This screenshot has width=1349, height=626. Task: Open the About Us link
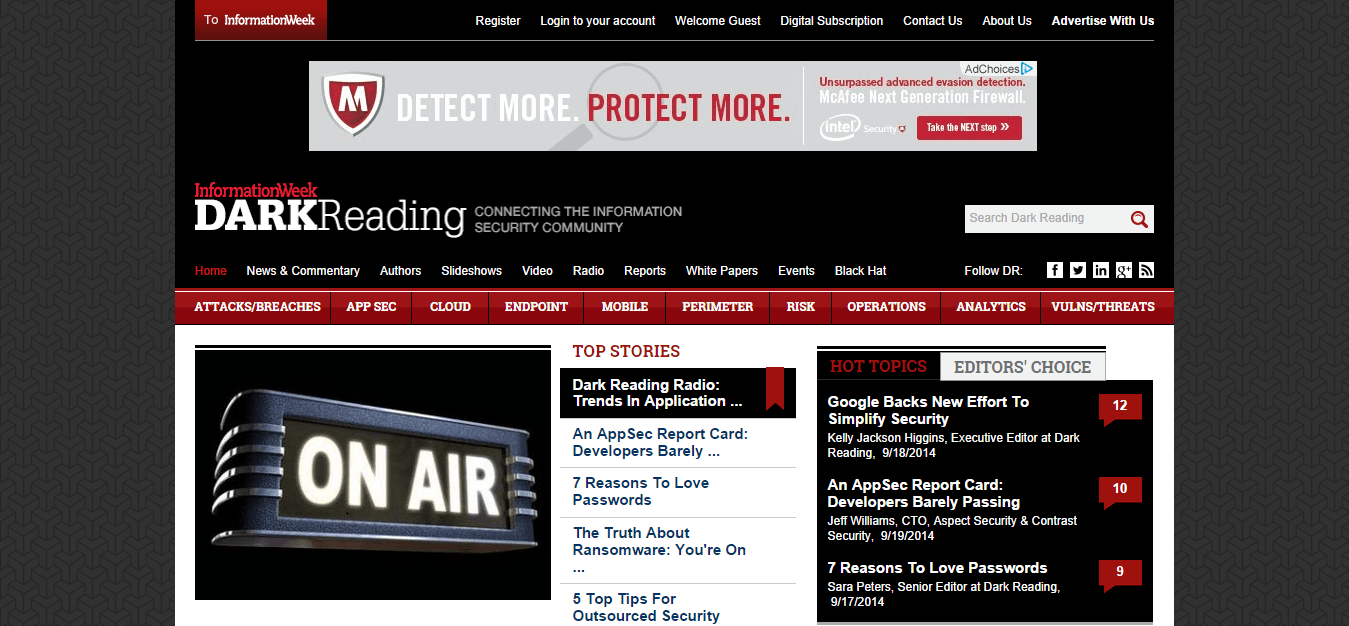point(1007,21)
